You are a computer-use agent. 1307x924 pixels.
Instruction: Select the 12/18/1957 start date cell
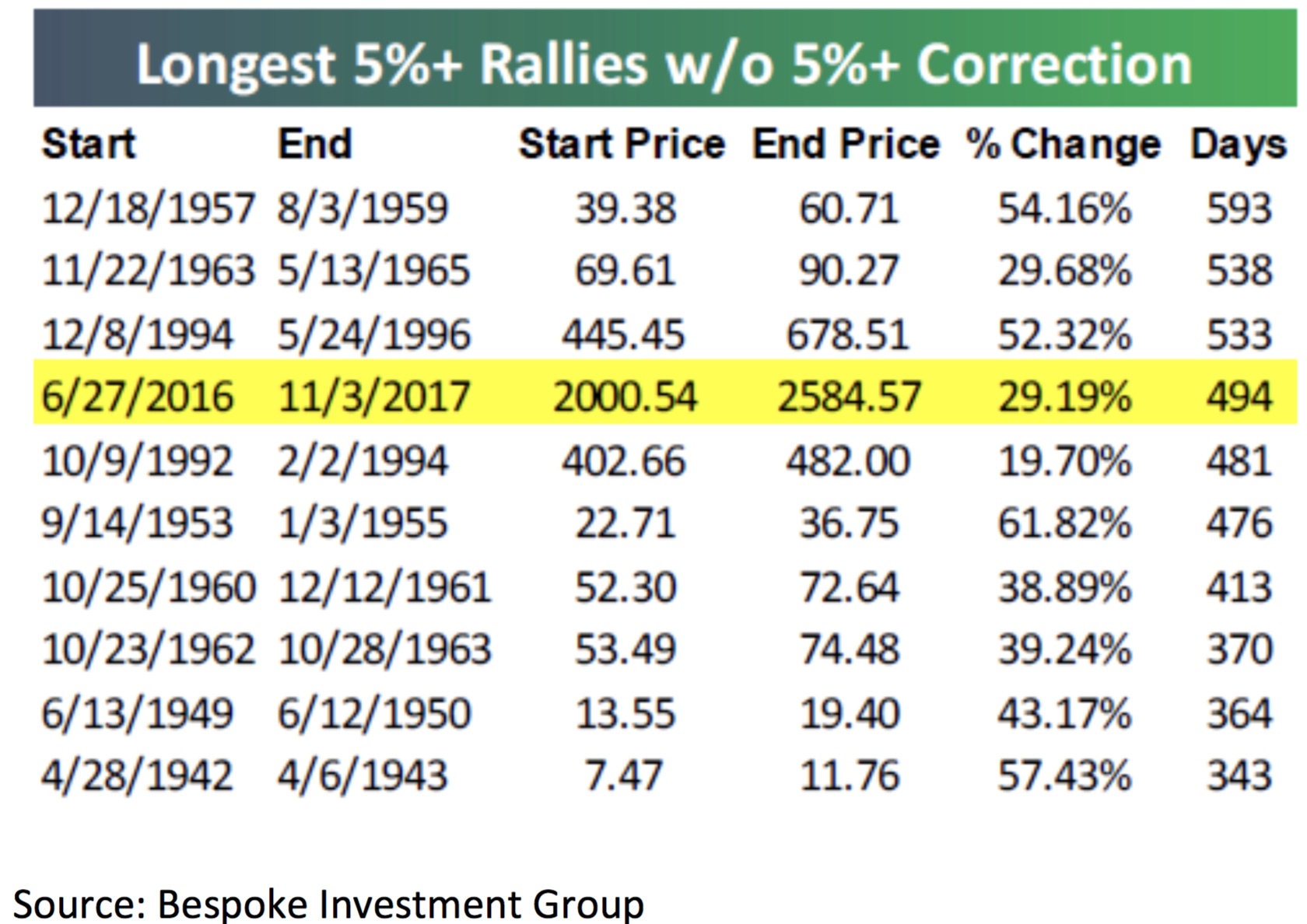point(148,208)
